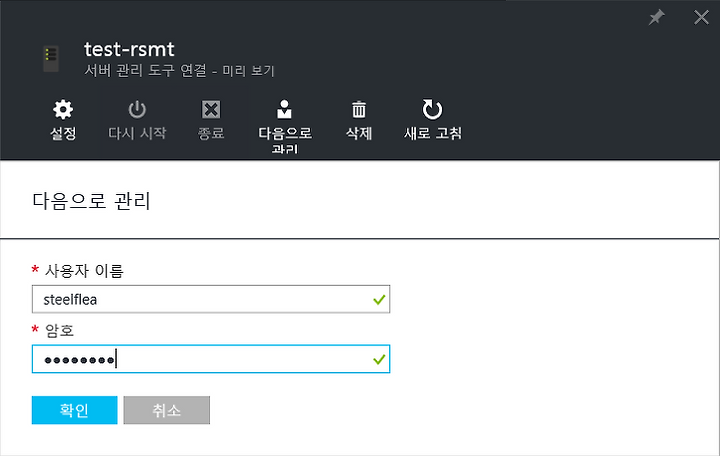Click the 새로 고침 refresh icon
Viewport: 720px width, 456px height.
point(432,109)
